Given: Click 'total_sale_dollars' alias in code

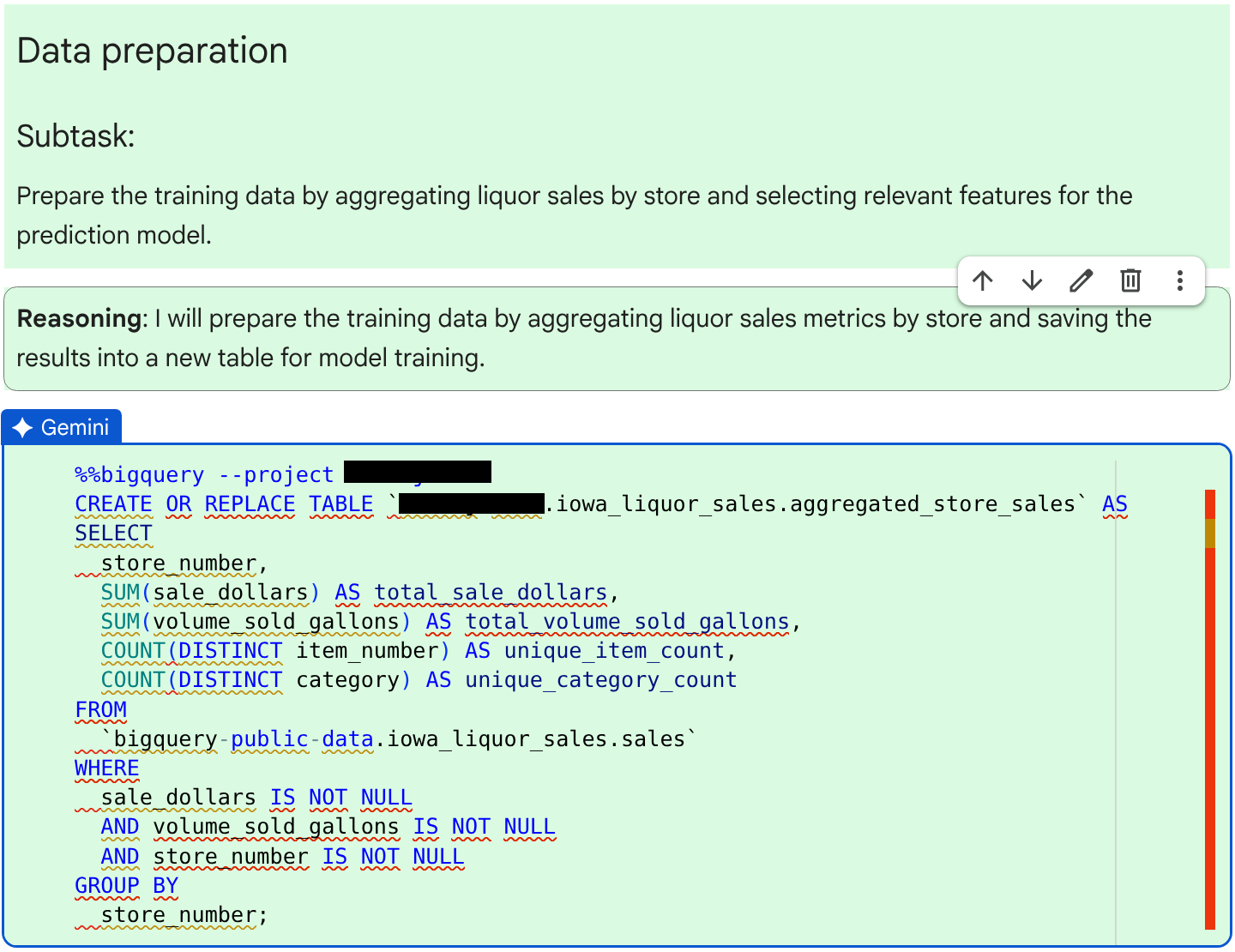Looking at the screenshot, I should (x=491, y=593).
